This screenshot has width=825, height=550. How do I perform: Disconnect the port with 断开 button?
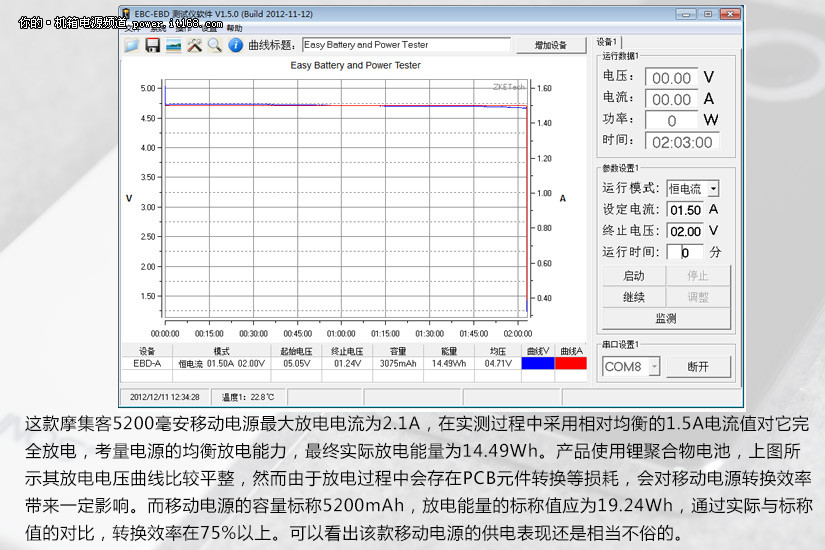(x=698, y=367)
